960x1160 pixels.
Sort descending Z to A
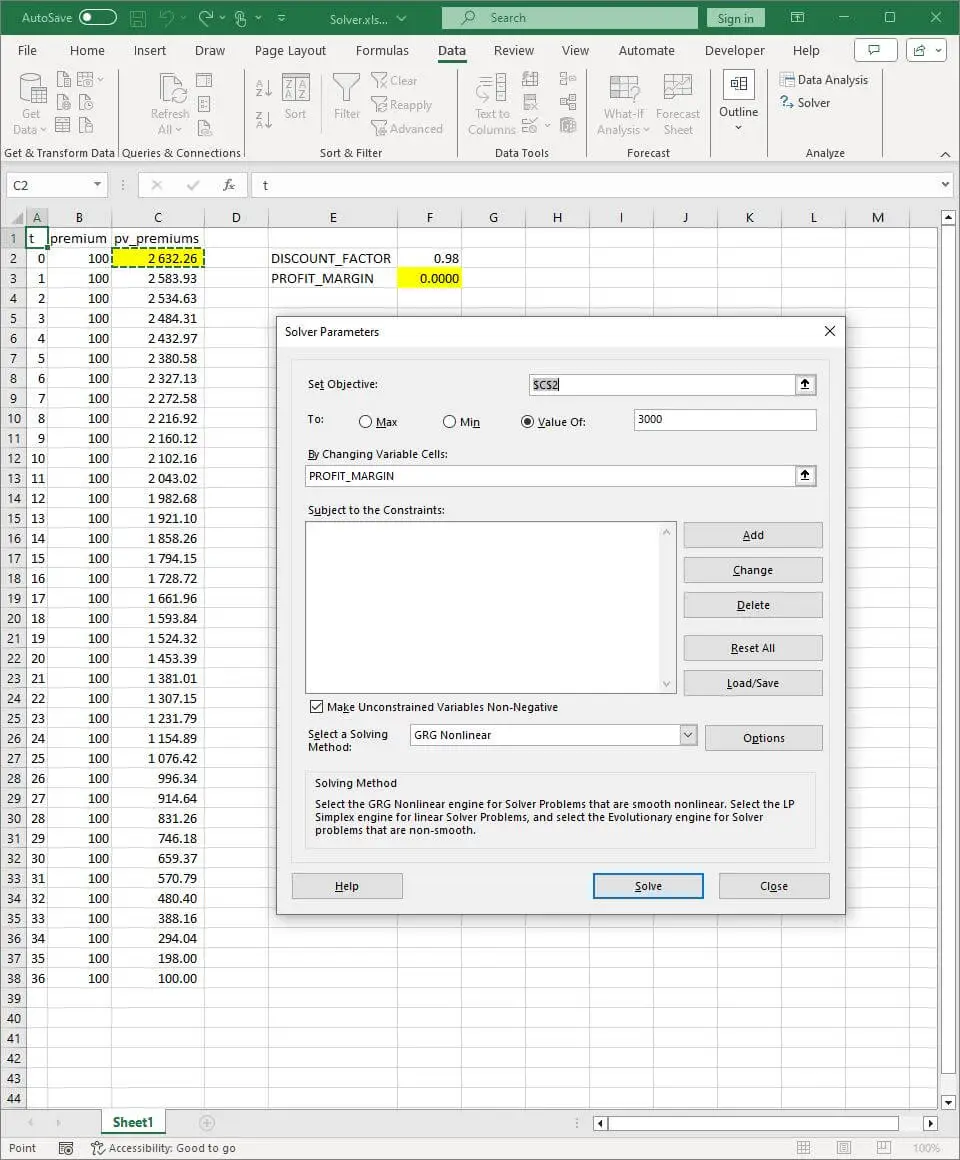coord(263,119)
